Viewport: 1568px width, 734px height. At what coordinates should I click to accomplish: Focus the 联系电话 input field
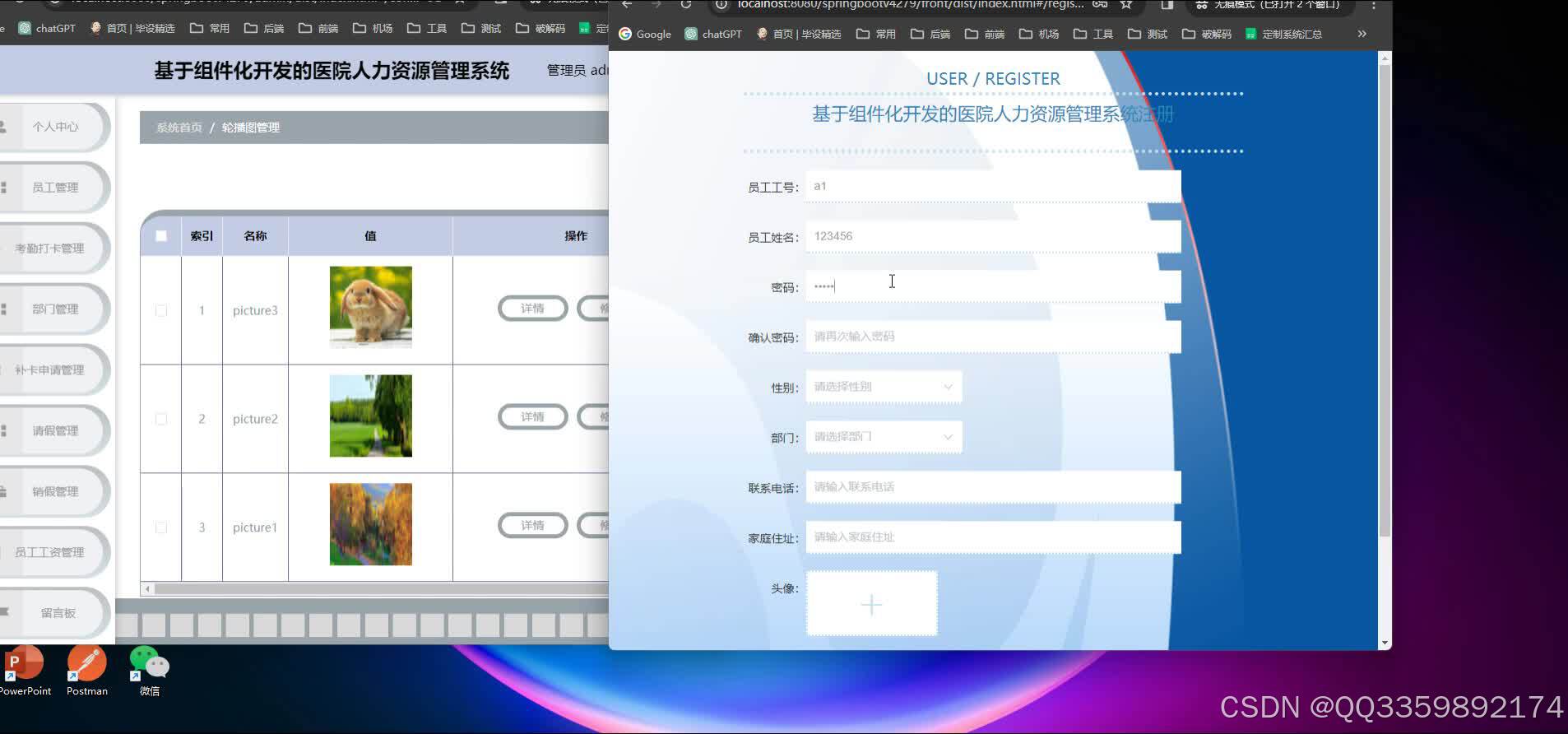point(993,487)
